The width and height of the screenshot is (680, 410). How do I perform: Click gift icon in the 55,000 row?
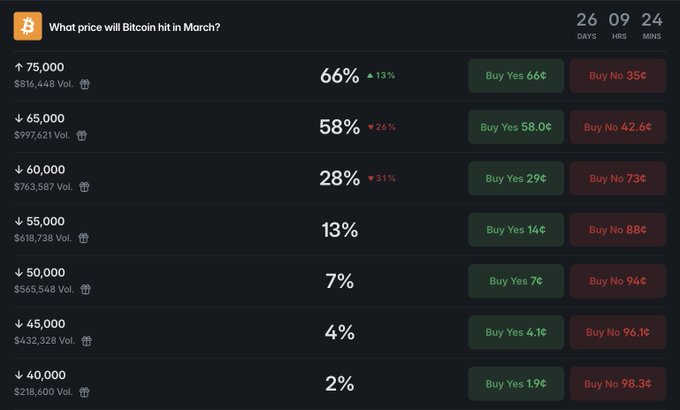(x=84, y=238)
